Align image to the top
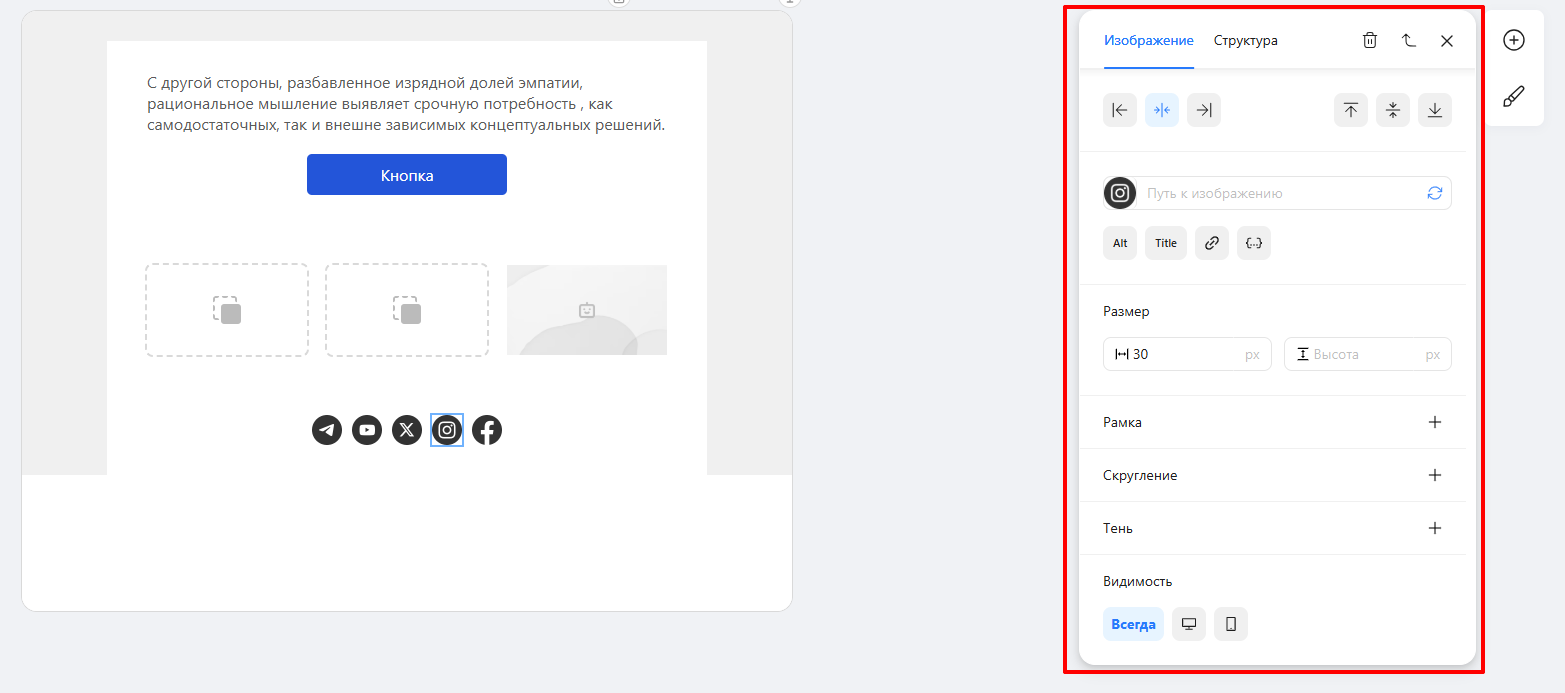The width and height of the screenshot is (1565, 693). point(1351,110)
